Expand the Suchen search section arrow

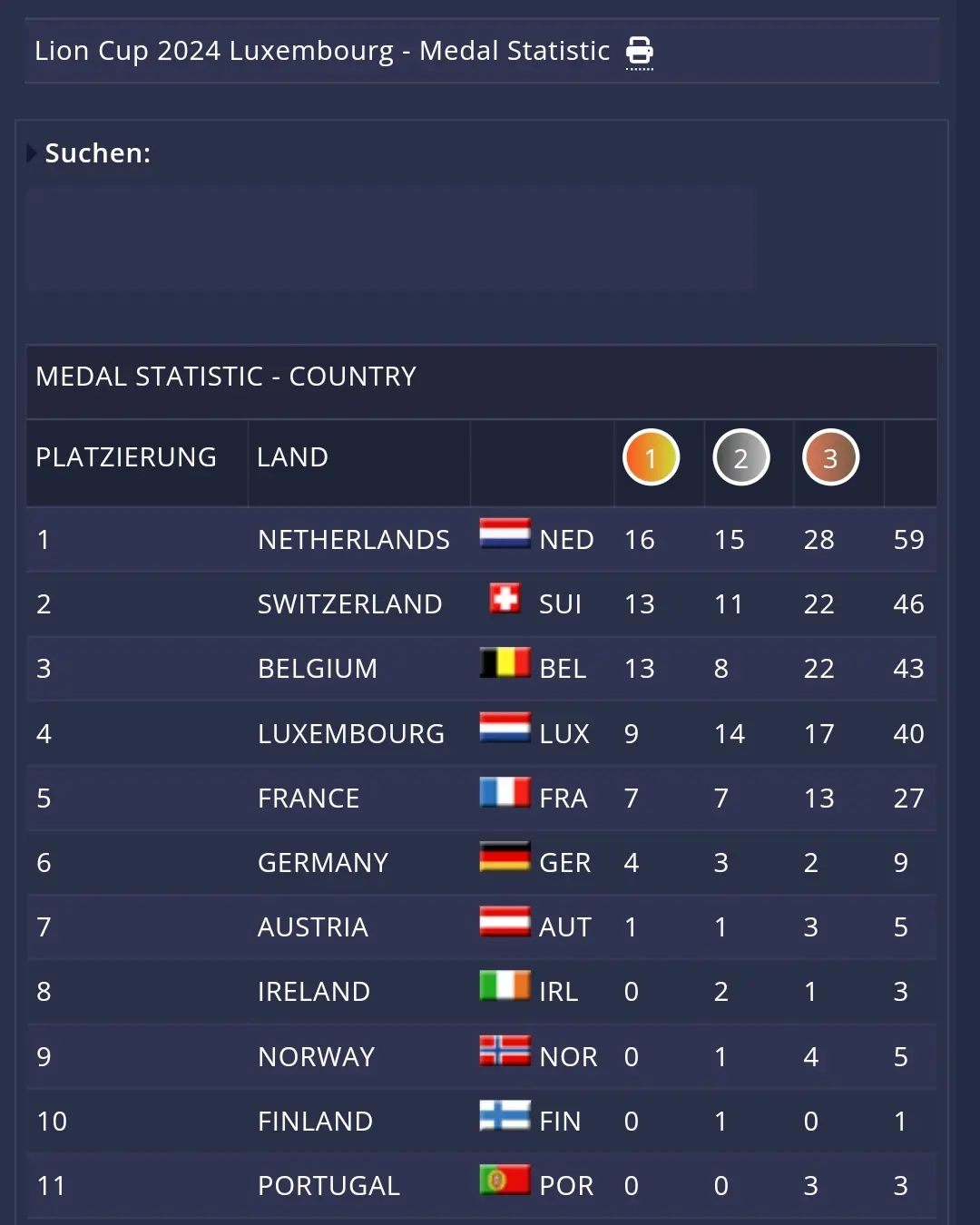(x=32, y=152)
